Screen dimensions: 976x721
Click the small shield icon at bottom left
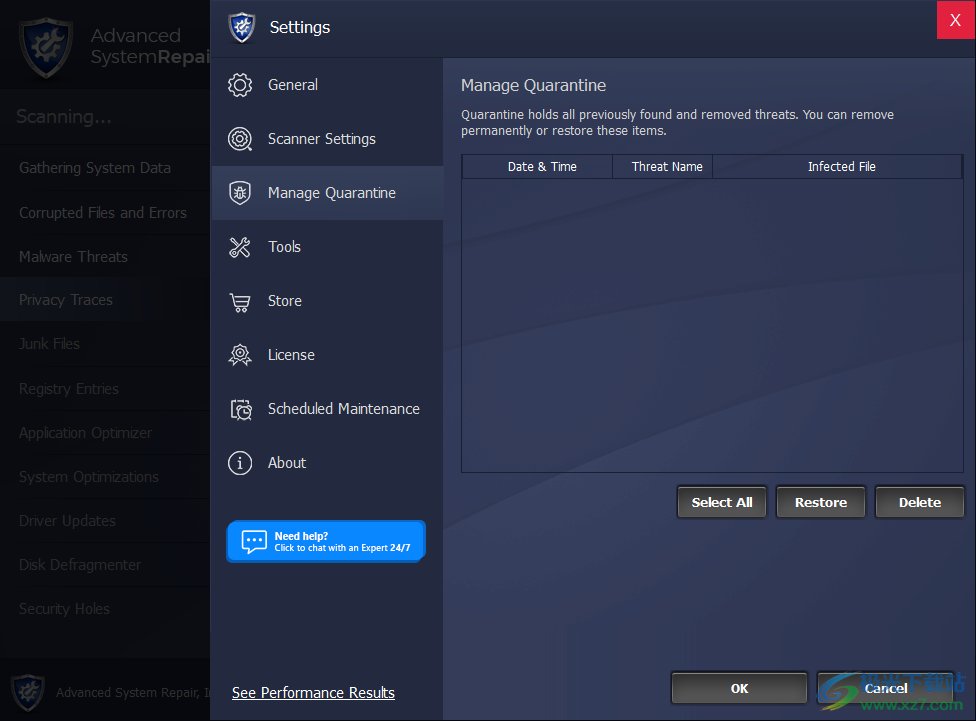(x=28, y=692)
